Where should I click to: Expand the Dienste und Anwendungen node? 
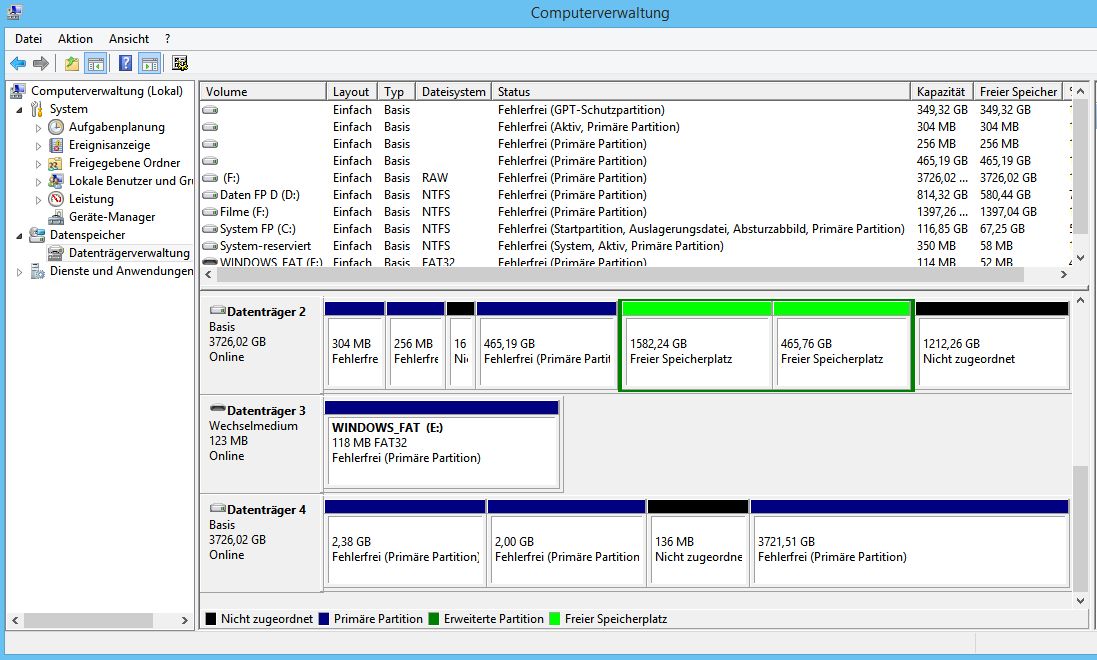[20, 272]
